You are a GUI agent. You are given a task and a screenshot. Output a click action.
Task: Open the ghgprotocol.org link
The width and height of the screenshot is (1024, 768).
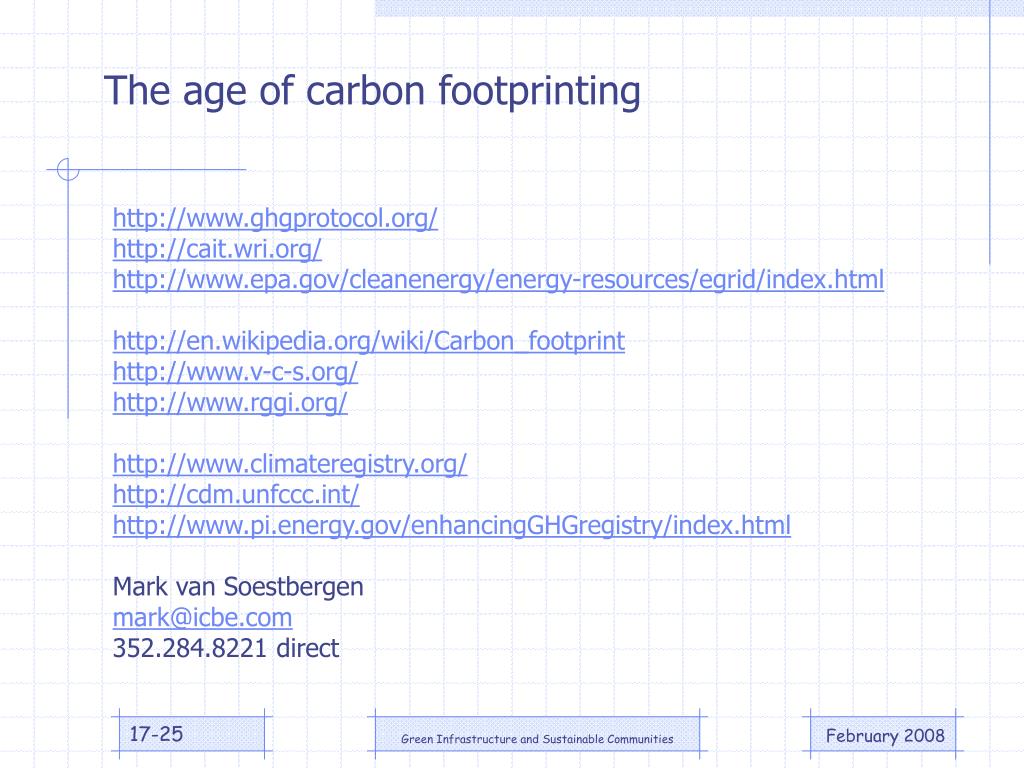pyautogui.click(x=275, y=218)
